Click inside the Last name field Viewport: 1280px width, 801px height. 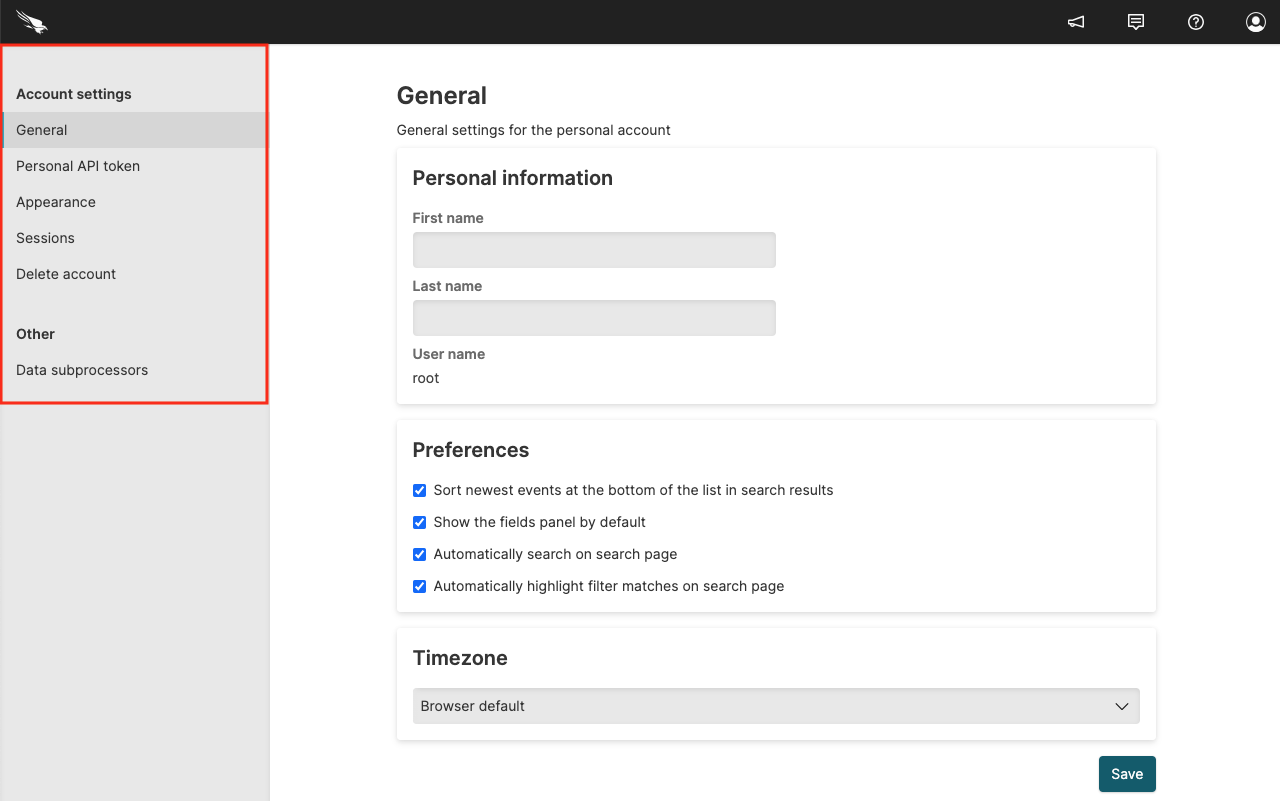(x=594, y=318)
